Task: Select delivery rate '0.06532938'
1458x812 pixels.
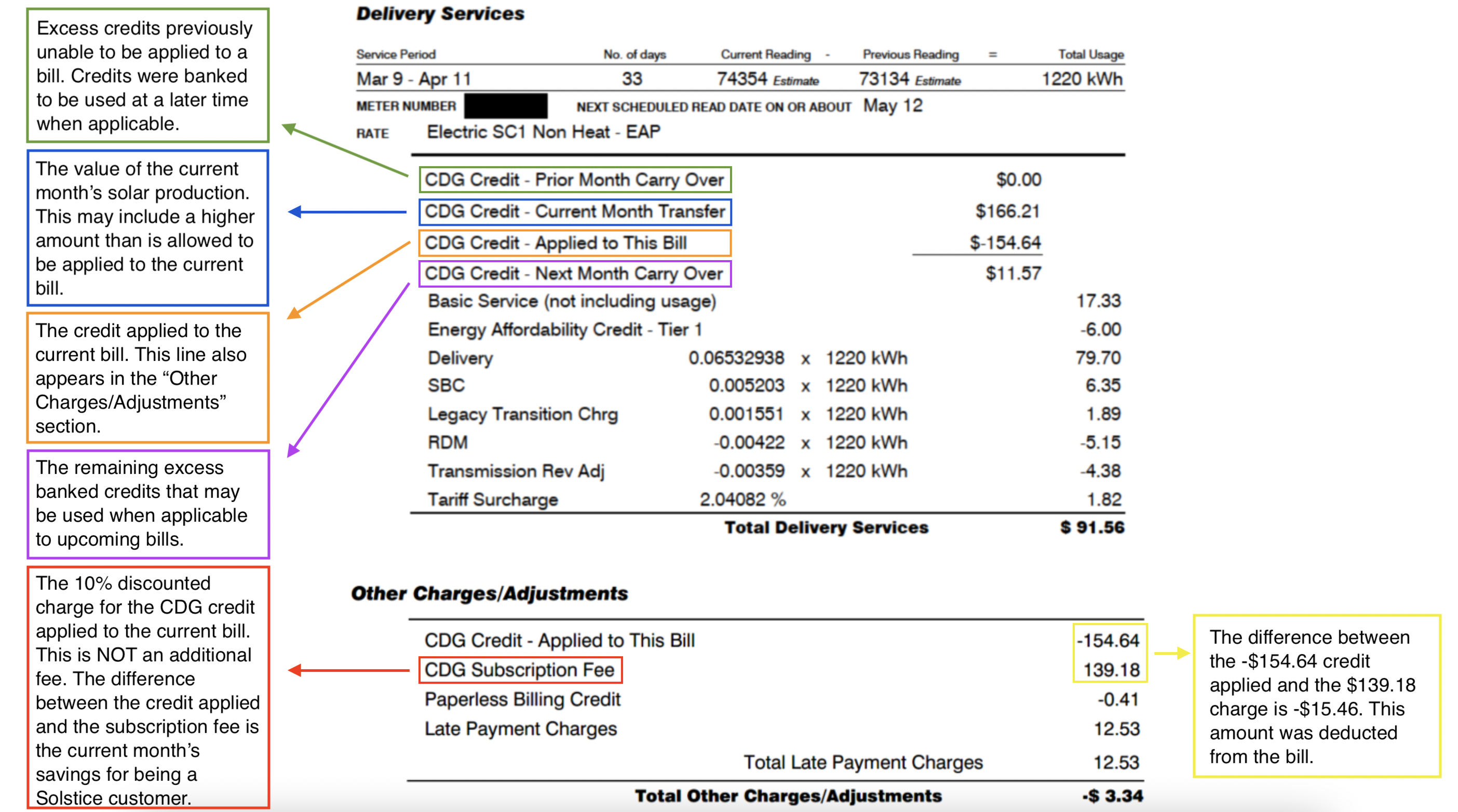Action: (736, 358)
